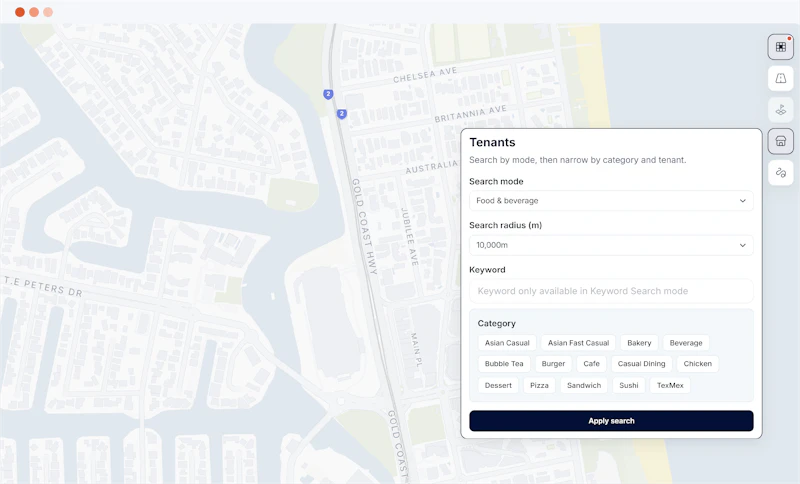Select the Pizza category chip
Image resolution: width=800 pixels, height=484 pixels.
click(539, 386)
